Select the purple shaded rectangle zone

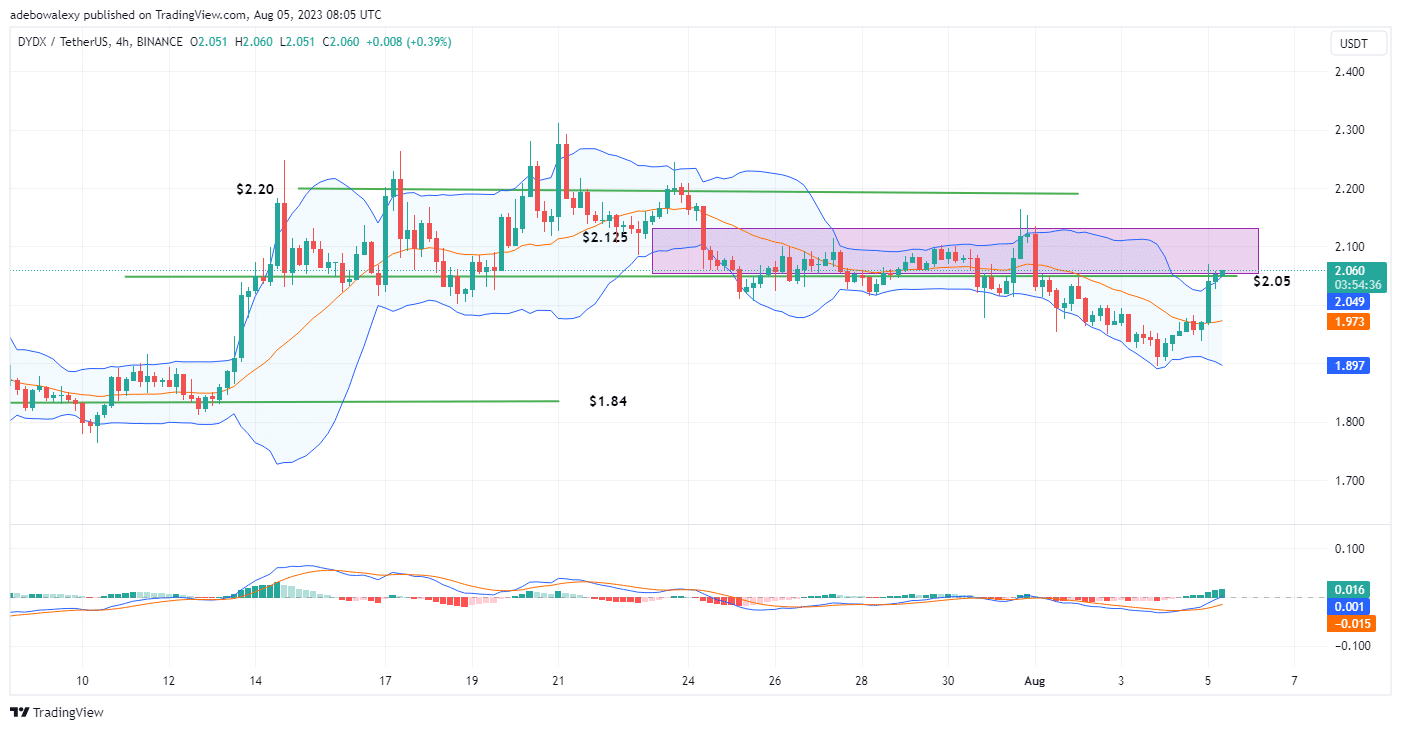[955, 251]
